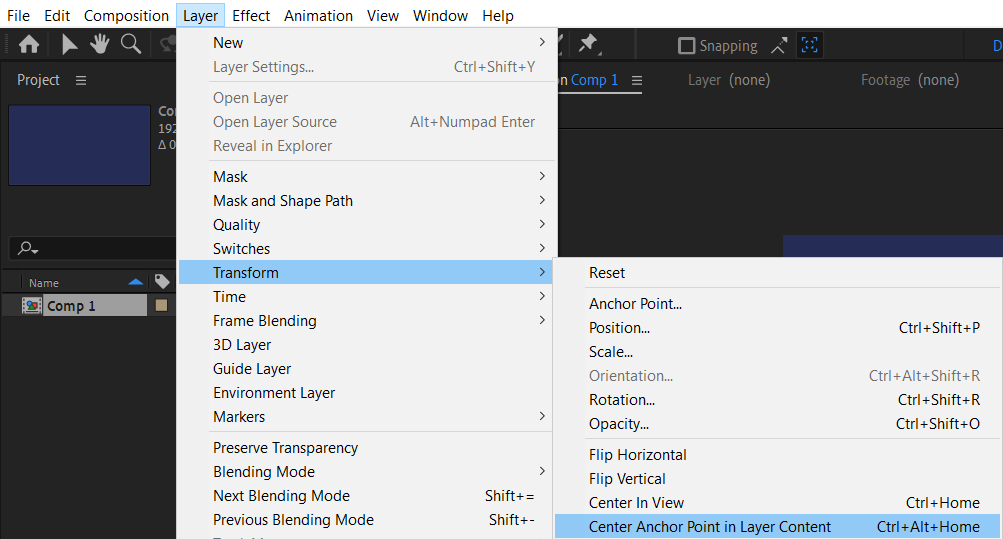Select the Zoom magnifier tool
The image size is (1003, 539).
coord(130,44)
